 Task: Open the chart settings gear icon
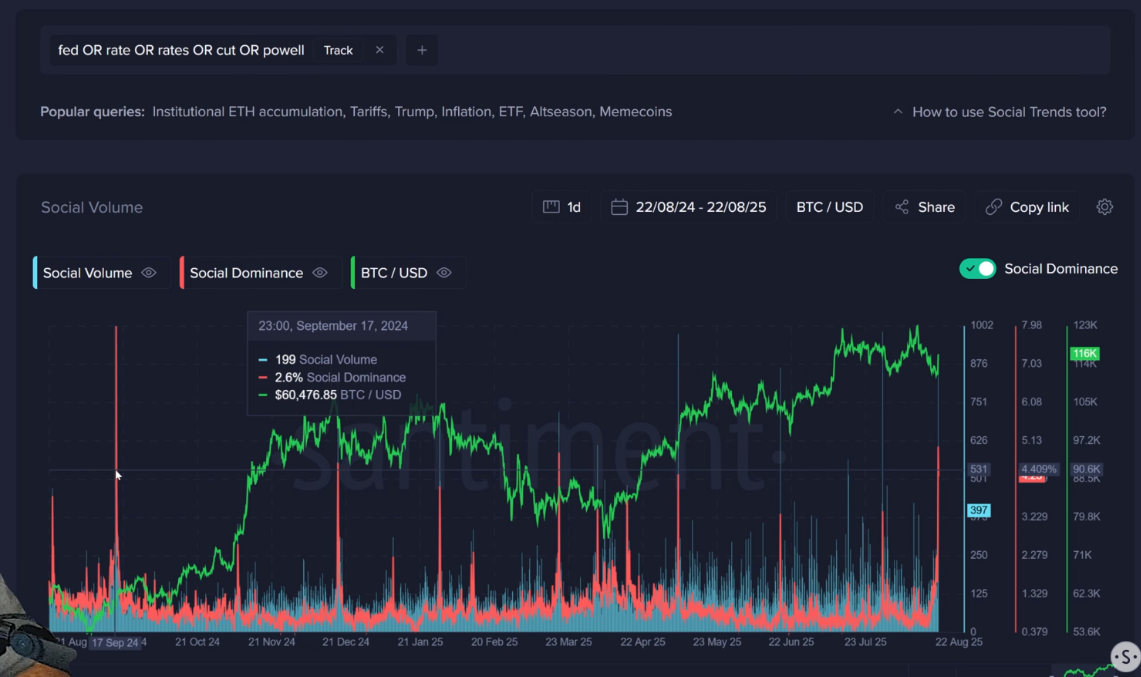click(1104, 207)
